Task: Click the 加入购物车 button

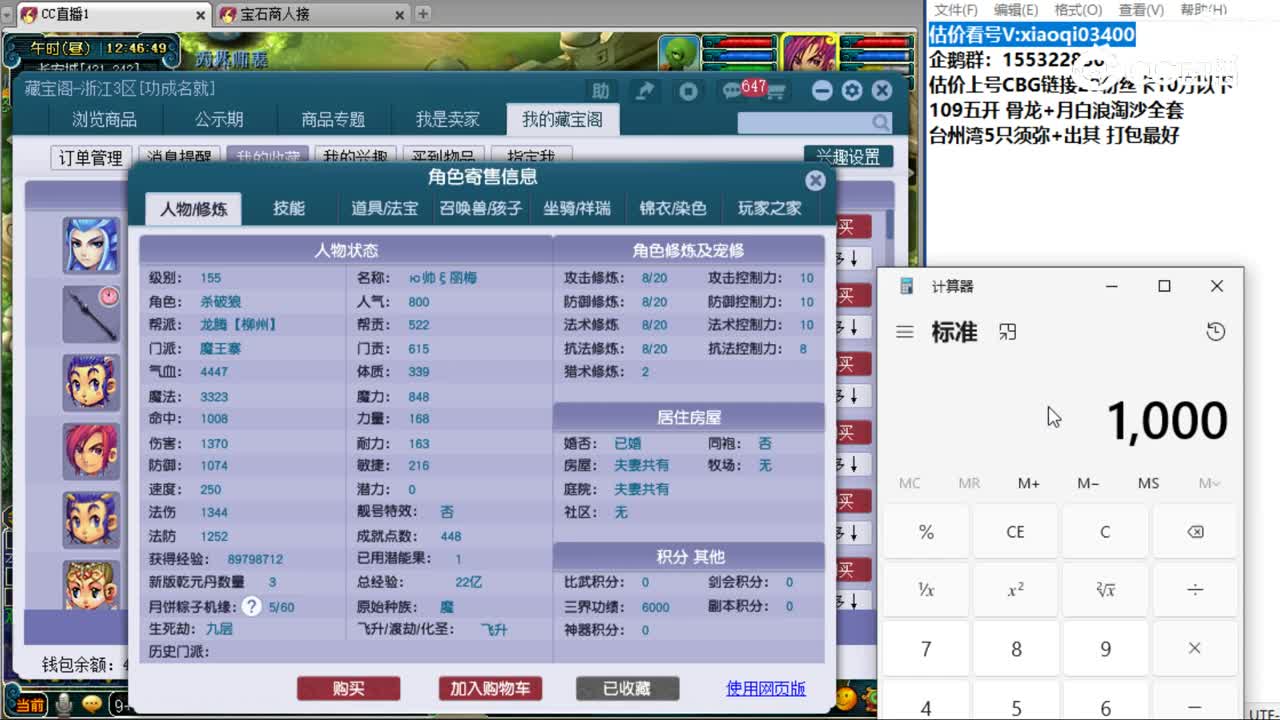Action: point(489,688)
